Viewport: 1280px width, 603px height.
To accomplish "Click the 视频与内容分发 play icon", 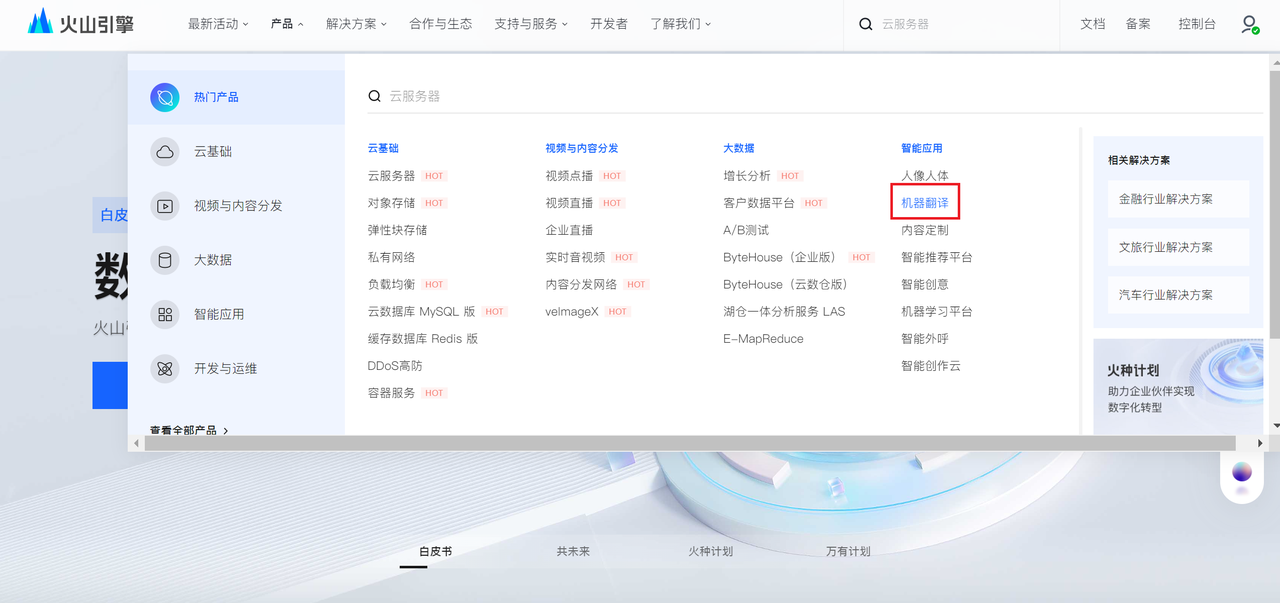I will [x=165, y=206].
